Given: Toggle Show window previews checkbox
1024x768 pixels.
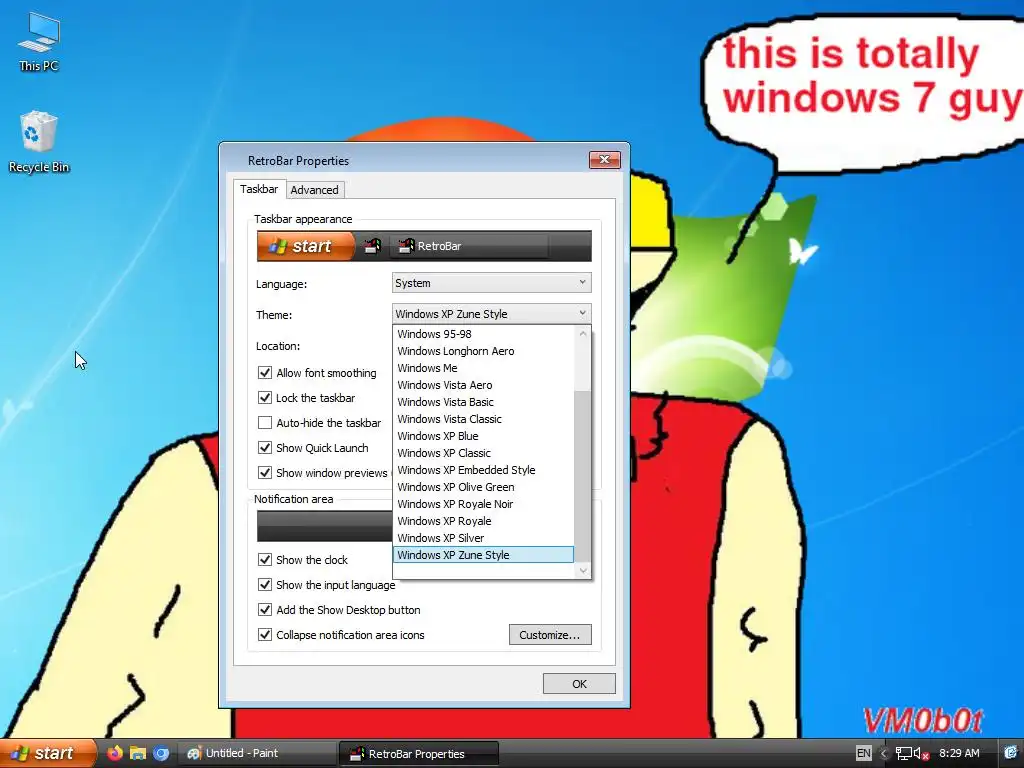Looking at the screenshot, I should [x=264, y=473].
